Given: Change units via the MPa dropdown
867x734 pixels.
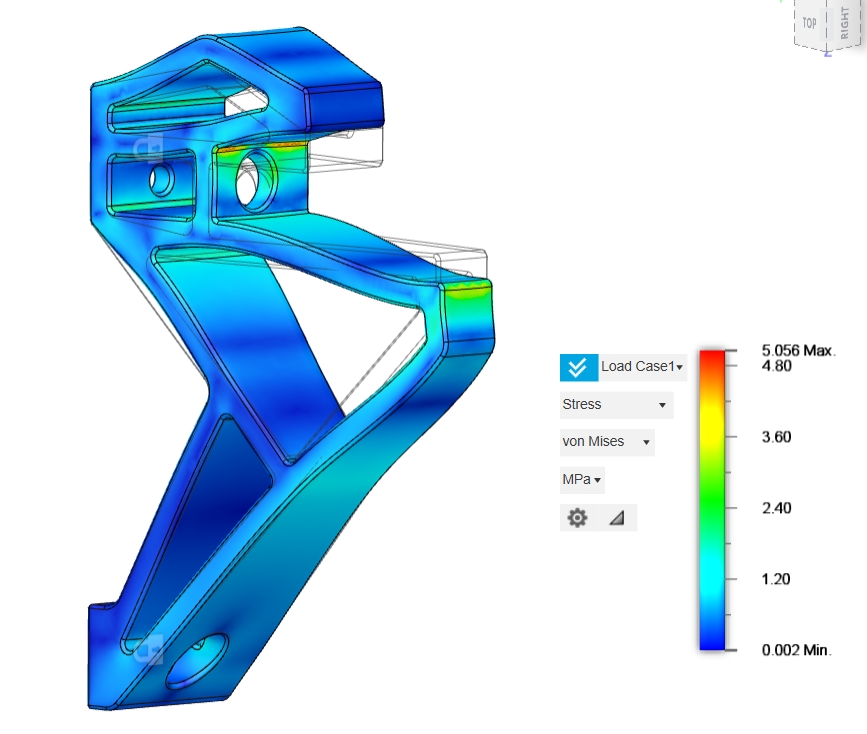Looking at the screenshot, I should [582, 480].
